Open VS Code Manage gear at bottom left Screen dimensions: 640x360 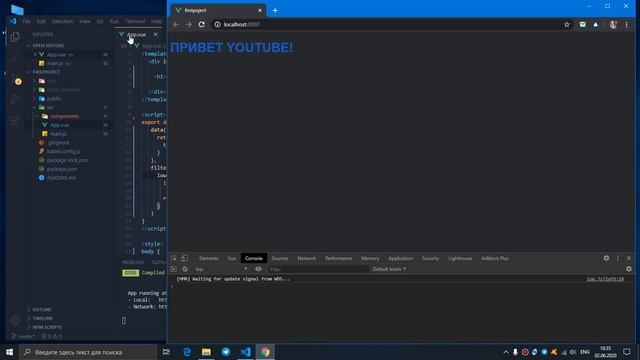[15, 320]
